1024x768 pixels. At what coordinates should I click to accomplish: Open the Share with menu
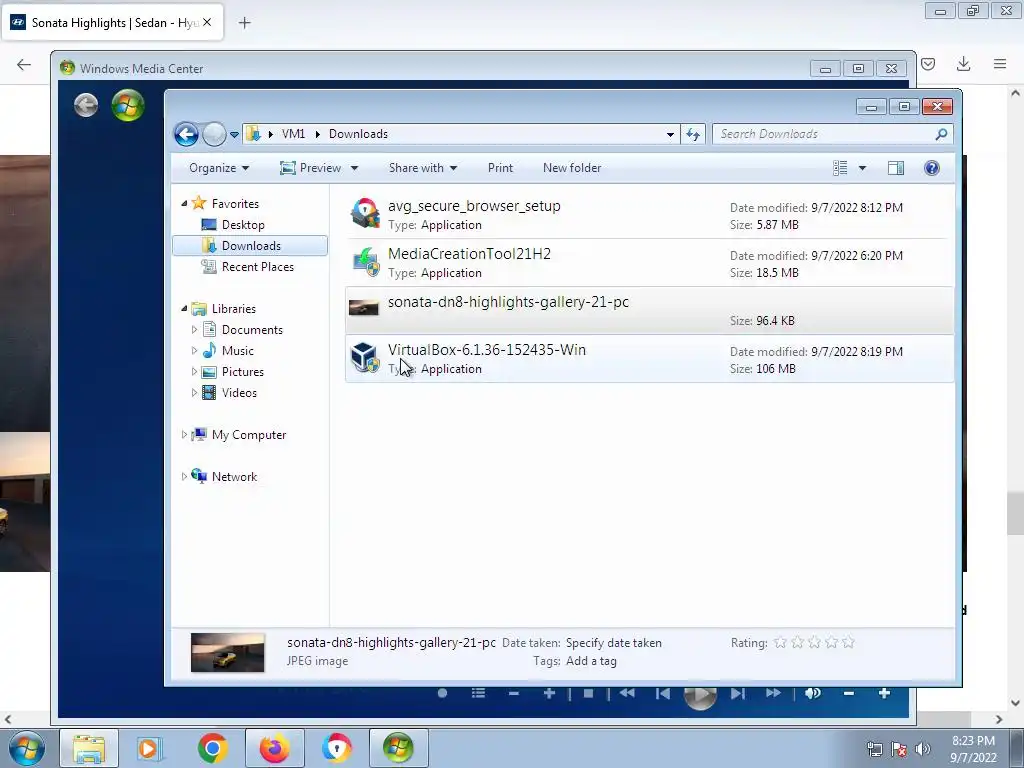(423, 168)
